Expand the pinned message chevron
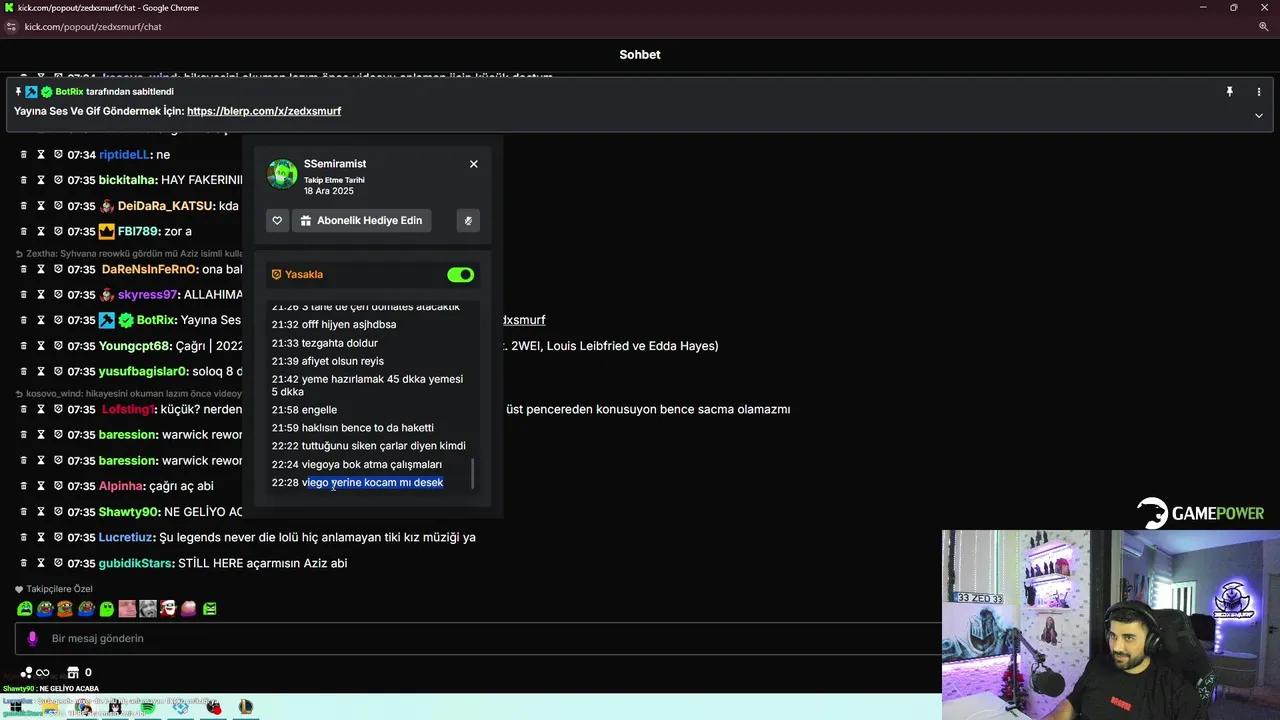This screenshot has height=720, width=1280. 1258,115
